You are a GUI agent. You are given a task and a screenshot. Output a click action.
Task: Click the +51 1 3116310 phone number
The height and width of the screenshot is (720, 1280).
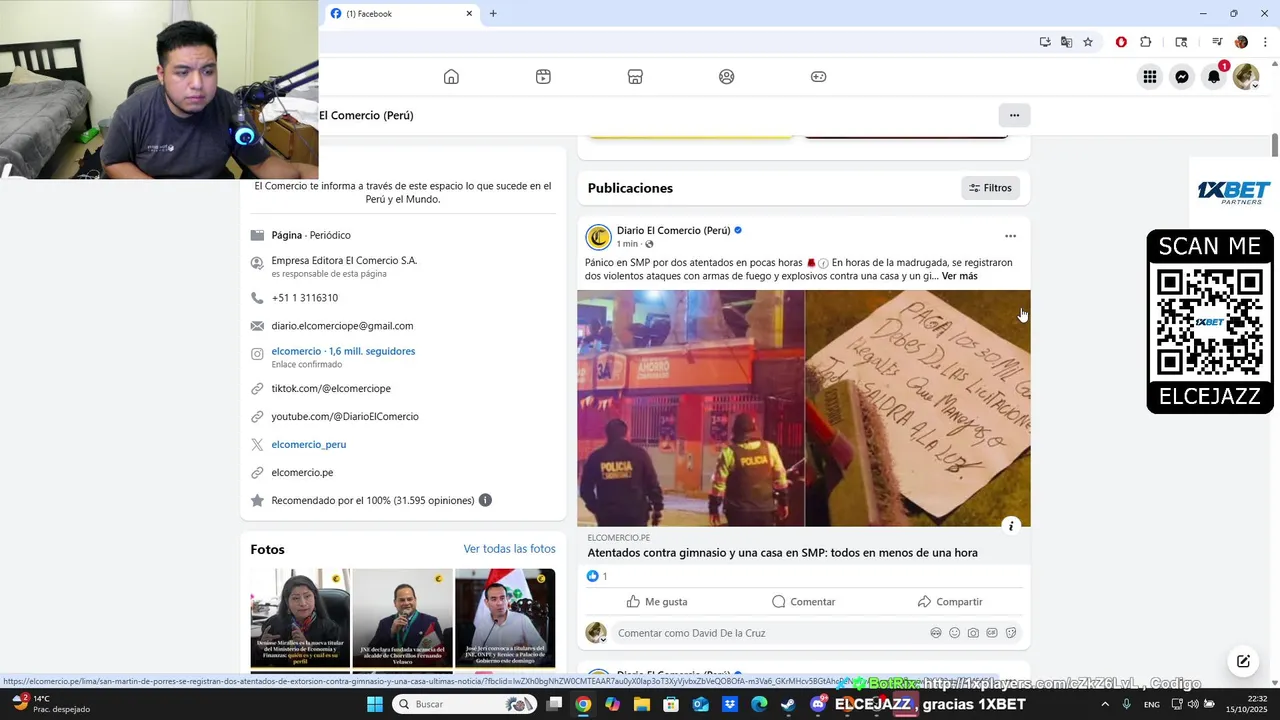[305, 298]
